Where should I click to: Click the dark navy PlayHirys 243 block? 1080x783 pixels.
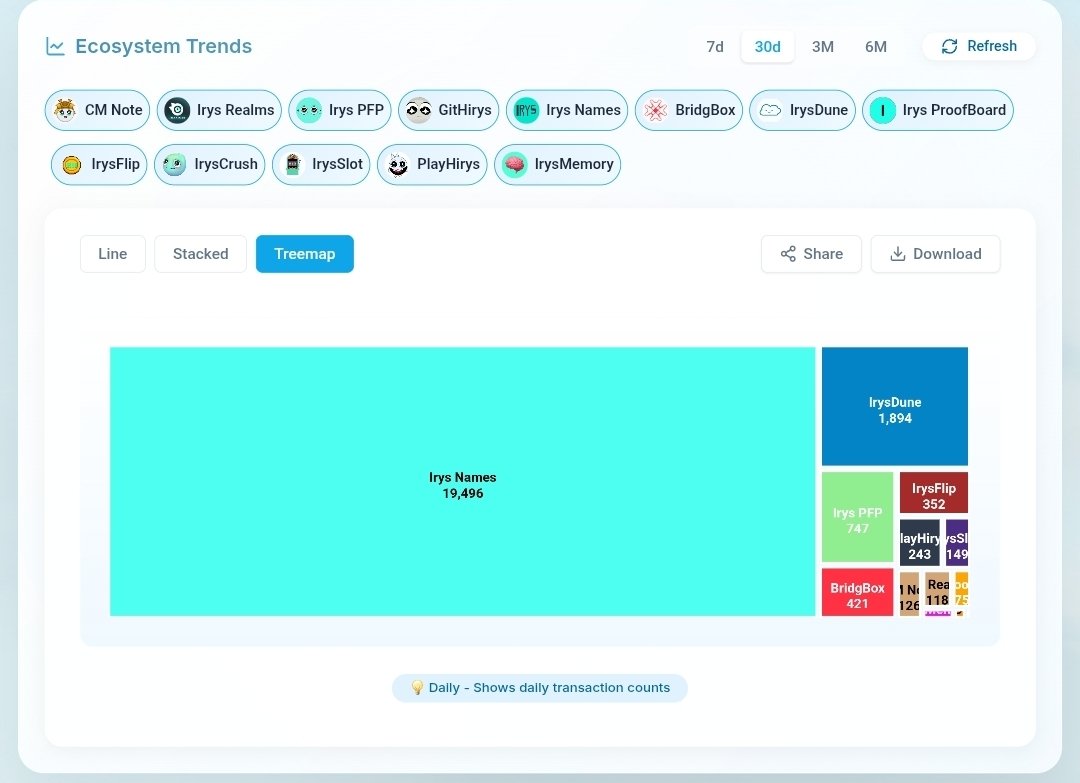point(920,543)
